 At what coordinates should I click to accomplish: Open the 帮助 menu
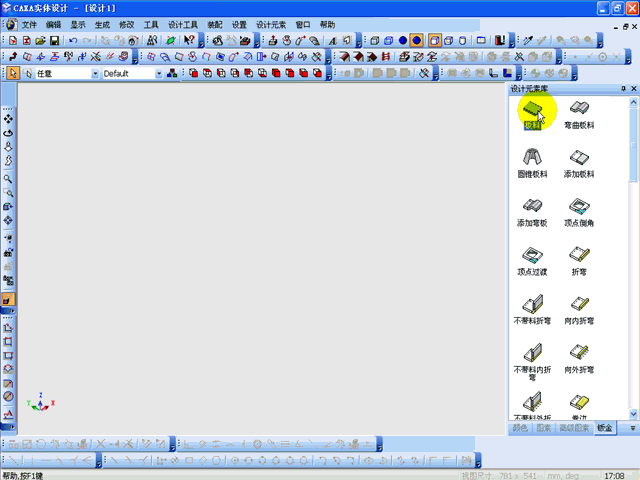(x=327, y=25)
